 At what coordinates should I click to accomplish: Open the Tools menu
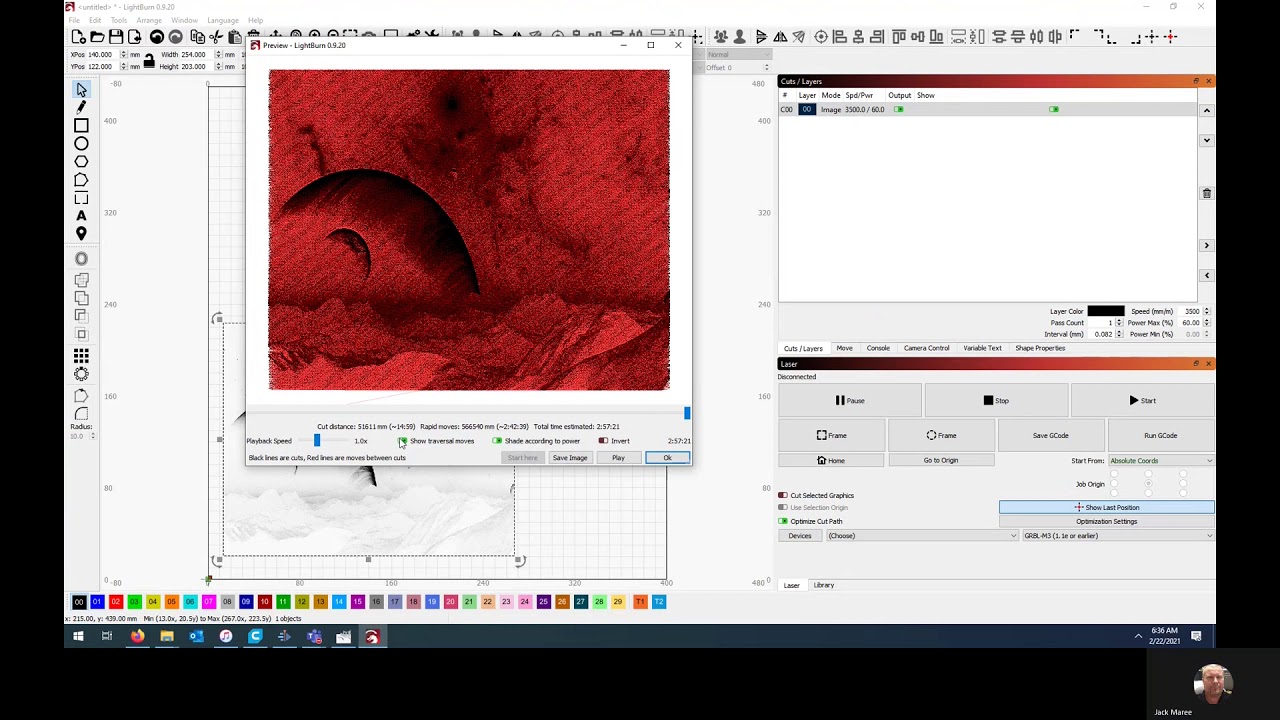119,20
